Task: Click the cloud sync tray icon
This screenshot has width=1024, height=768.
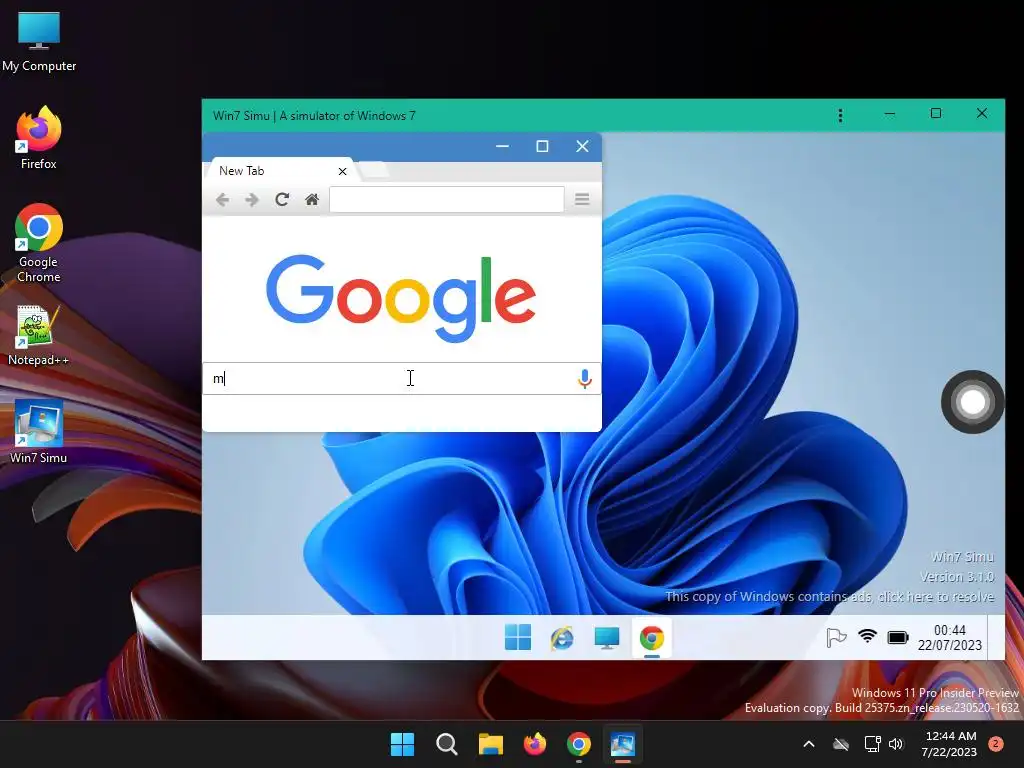Action: point(841,744)
